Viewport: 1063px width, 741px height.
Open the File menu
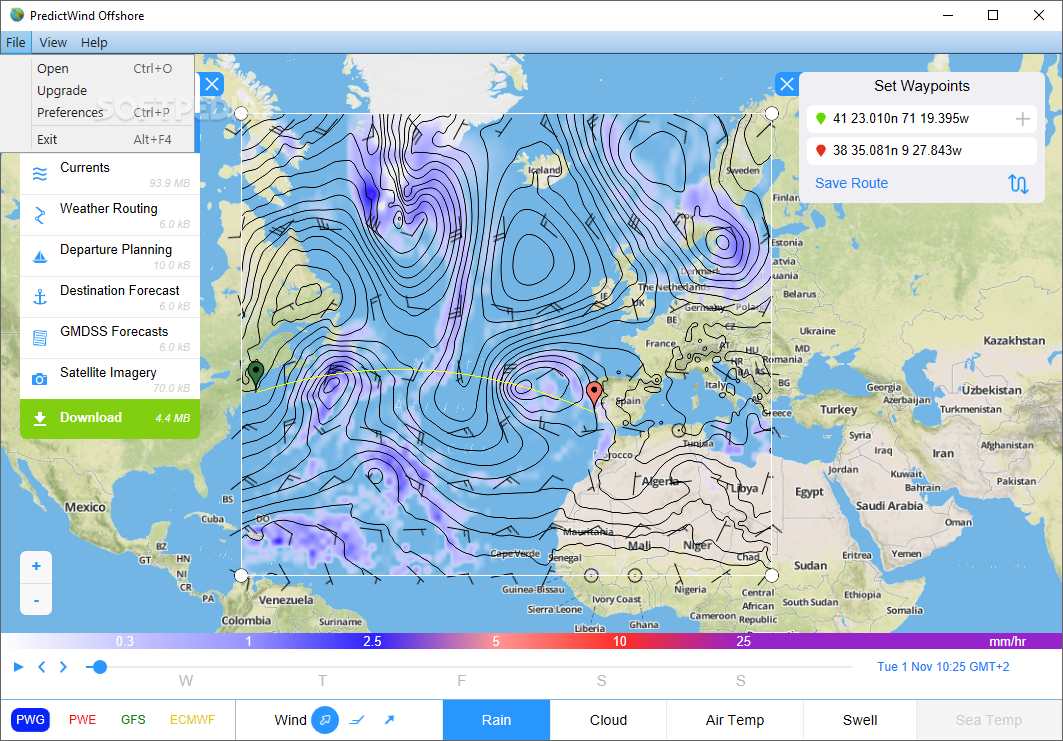tap(16, 42)
